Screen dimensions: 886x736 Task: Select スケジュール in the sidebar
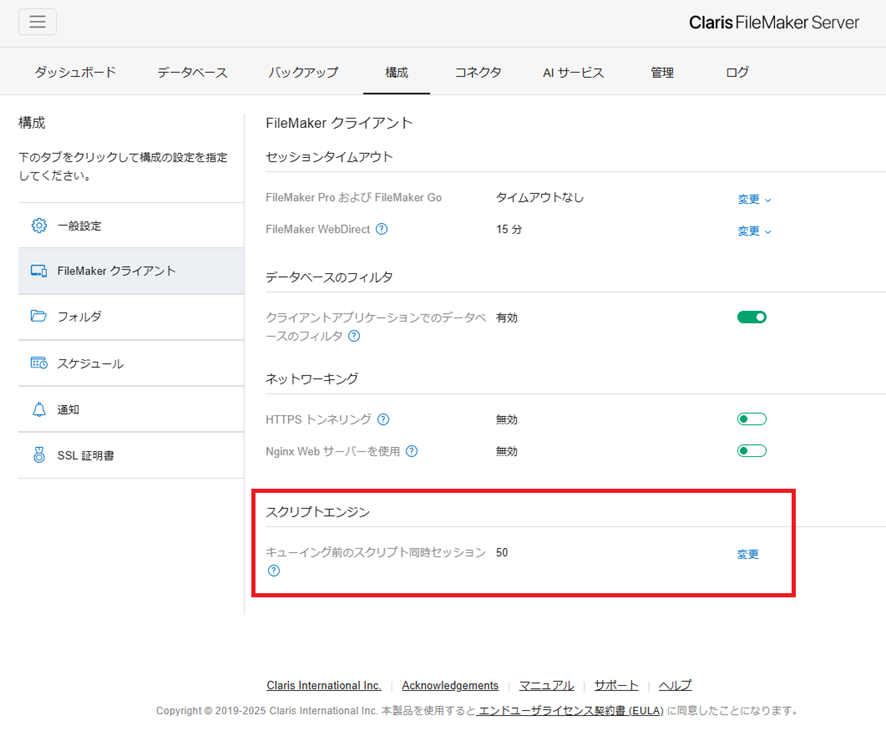[131, 363]
